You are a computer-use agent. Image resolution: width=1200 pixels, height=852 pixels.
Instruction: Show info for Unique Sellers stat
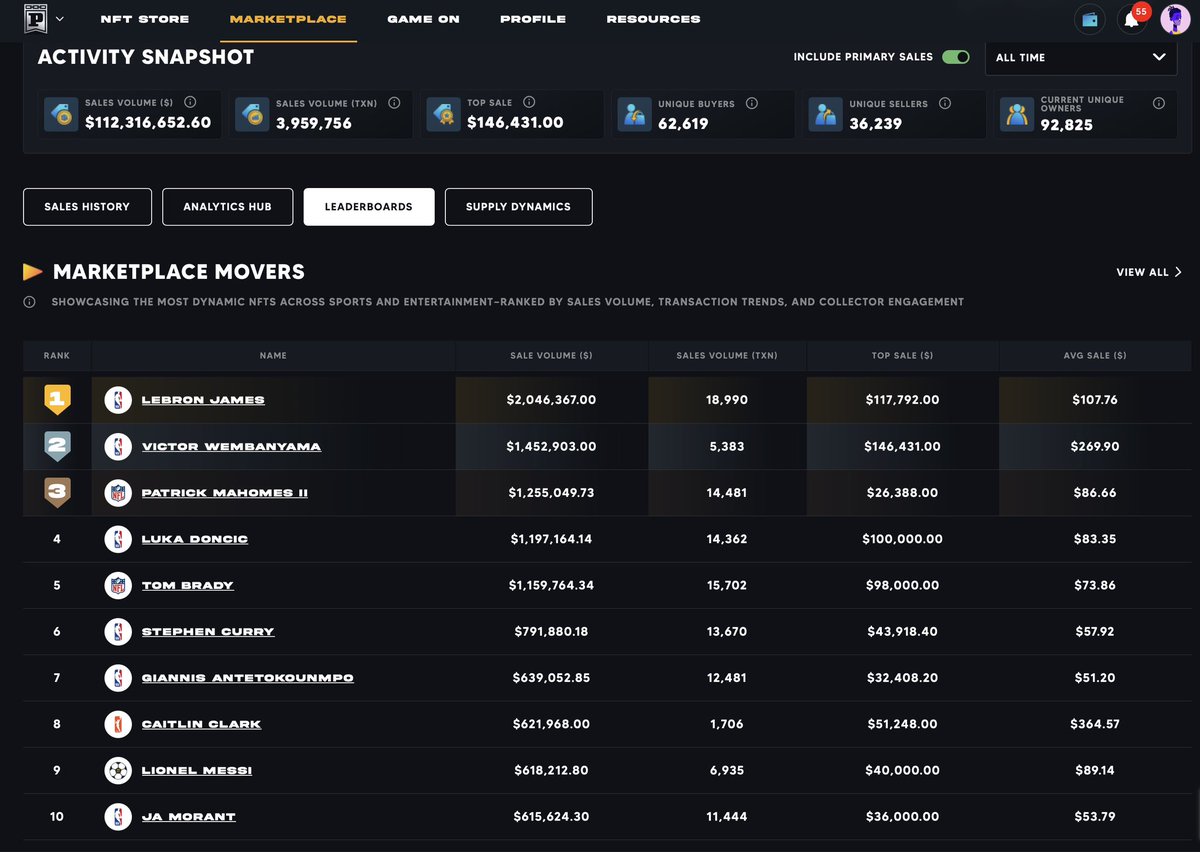point(945,103)
